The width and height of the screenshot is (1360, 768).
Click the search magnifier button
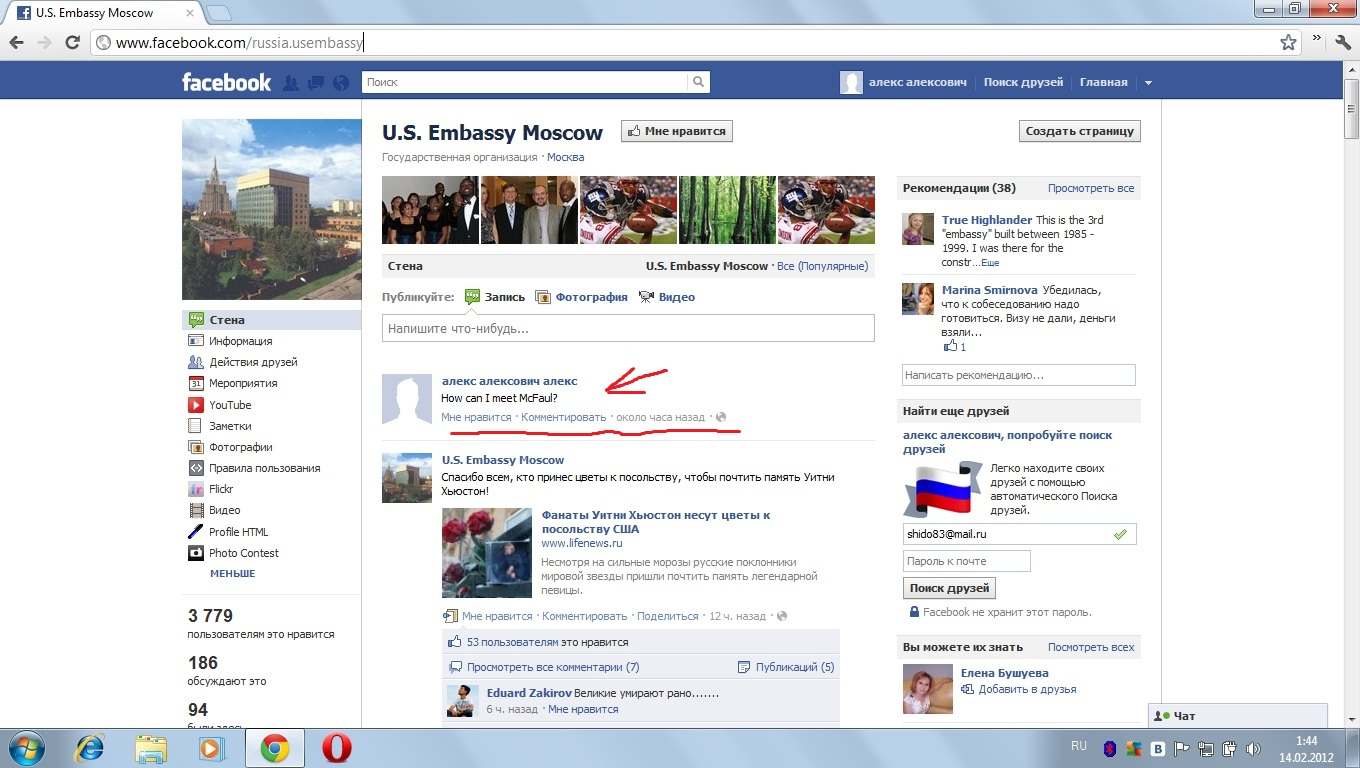(699, 82)
